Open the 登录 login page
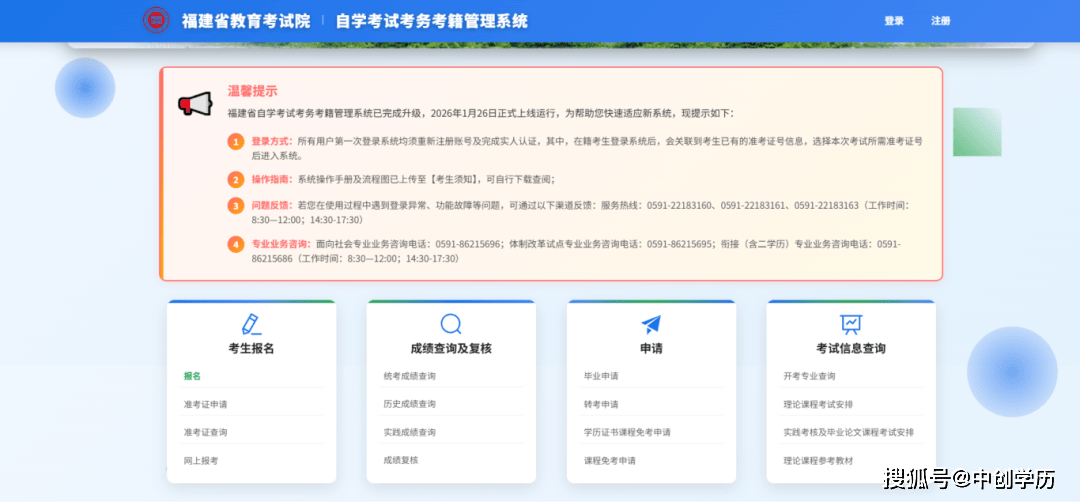This screenshot has width=1080, height=502. (894, 21)
